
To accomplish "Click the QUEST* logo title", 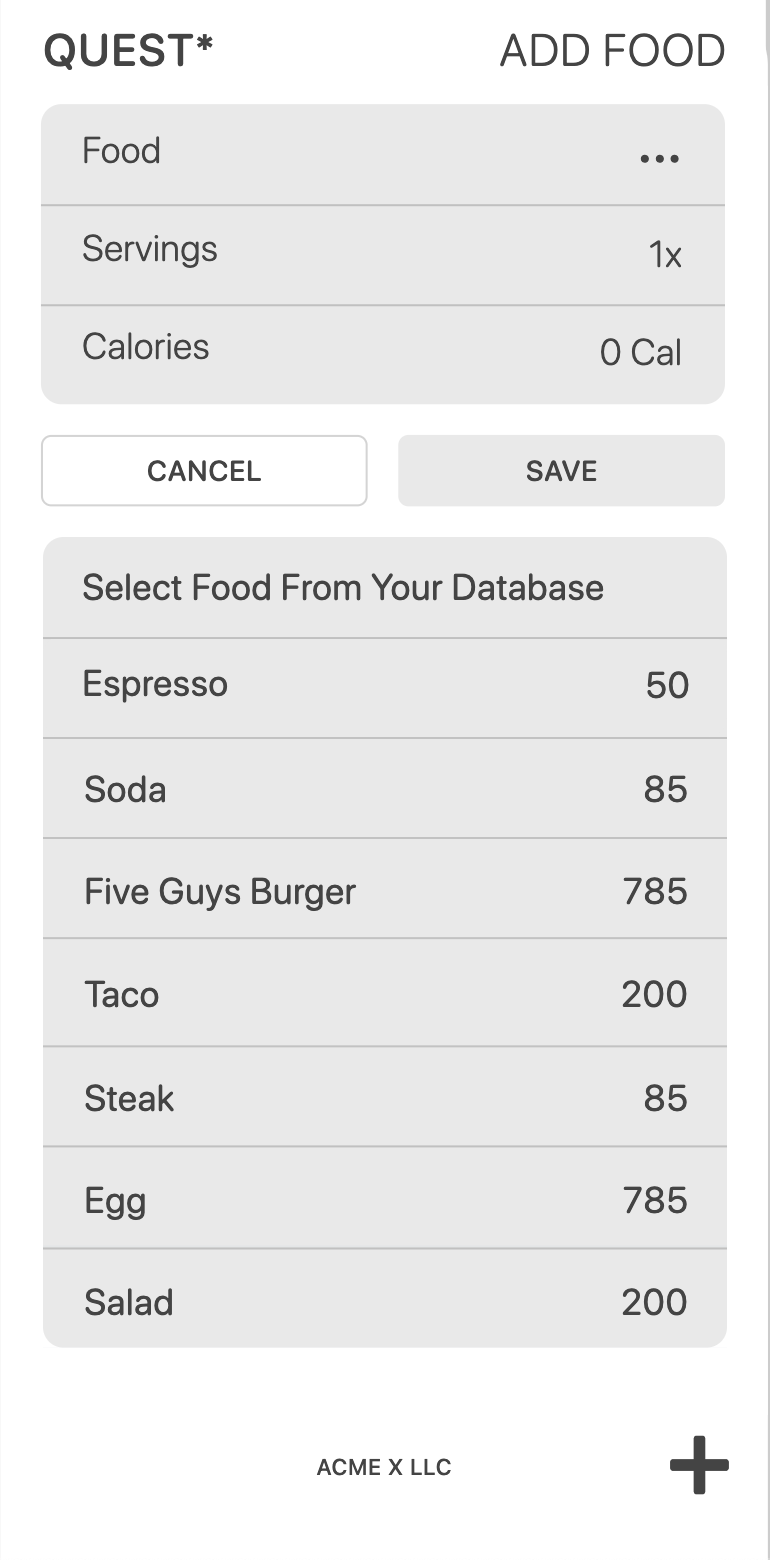I will coord(128,51).
